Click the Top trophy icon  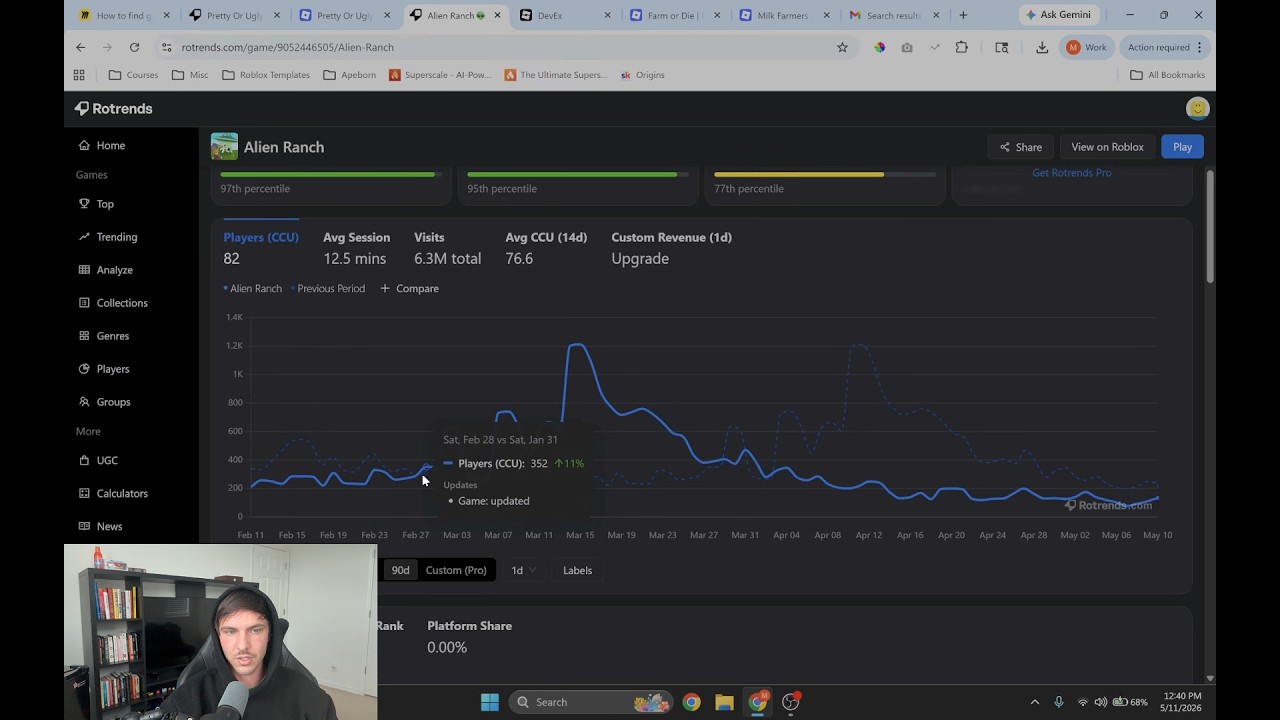[x=84, y=204]
